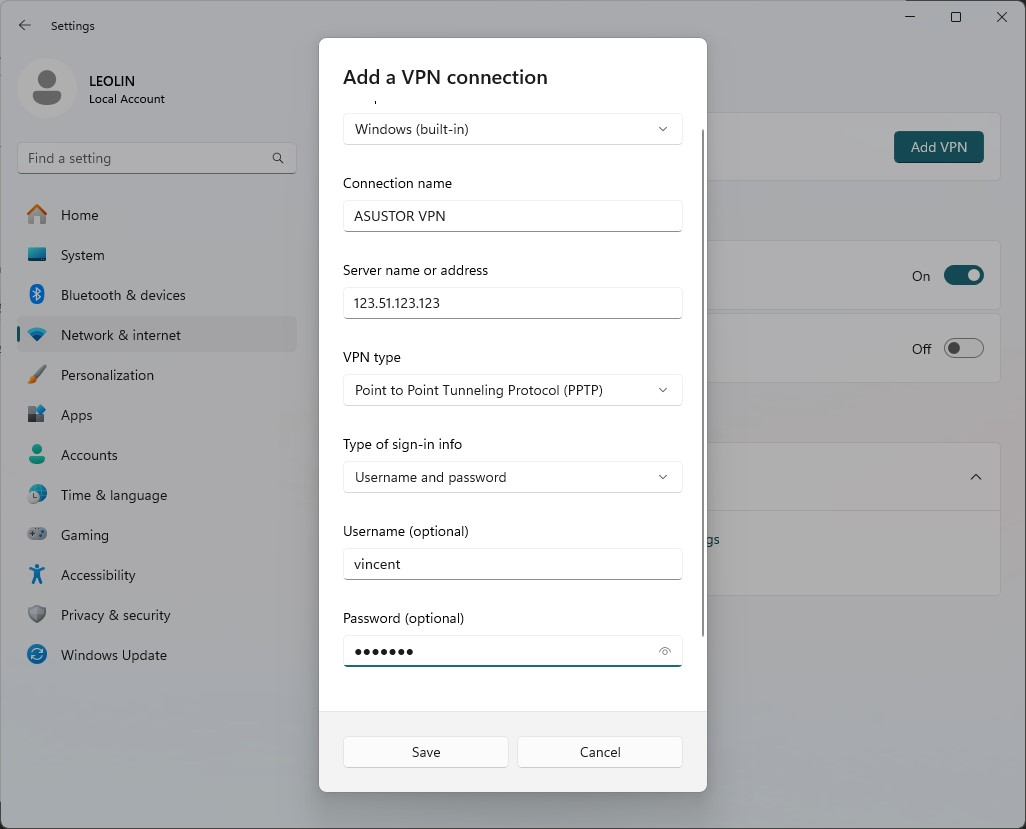This screenshot has height=829, width=1026.
Task: Click the System monitor icon
Action: pos(37,255)
